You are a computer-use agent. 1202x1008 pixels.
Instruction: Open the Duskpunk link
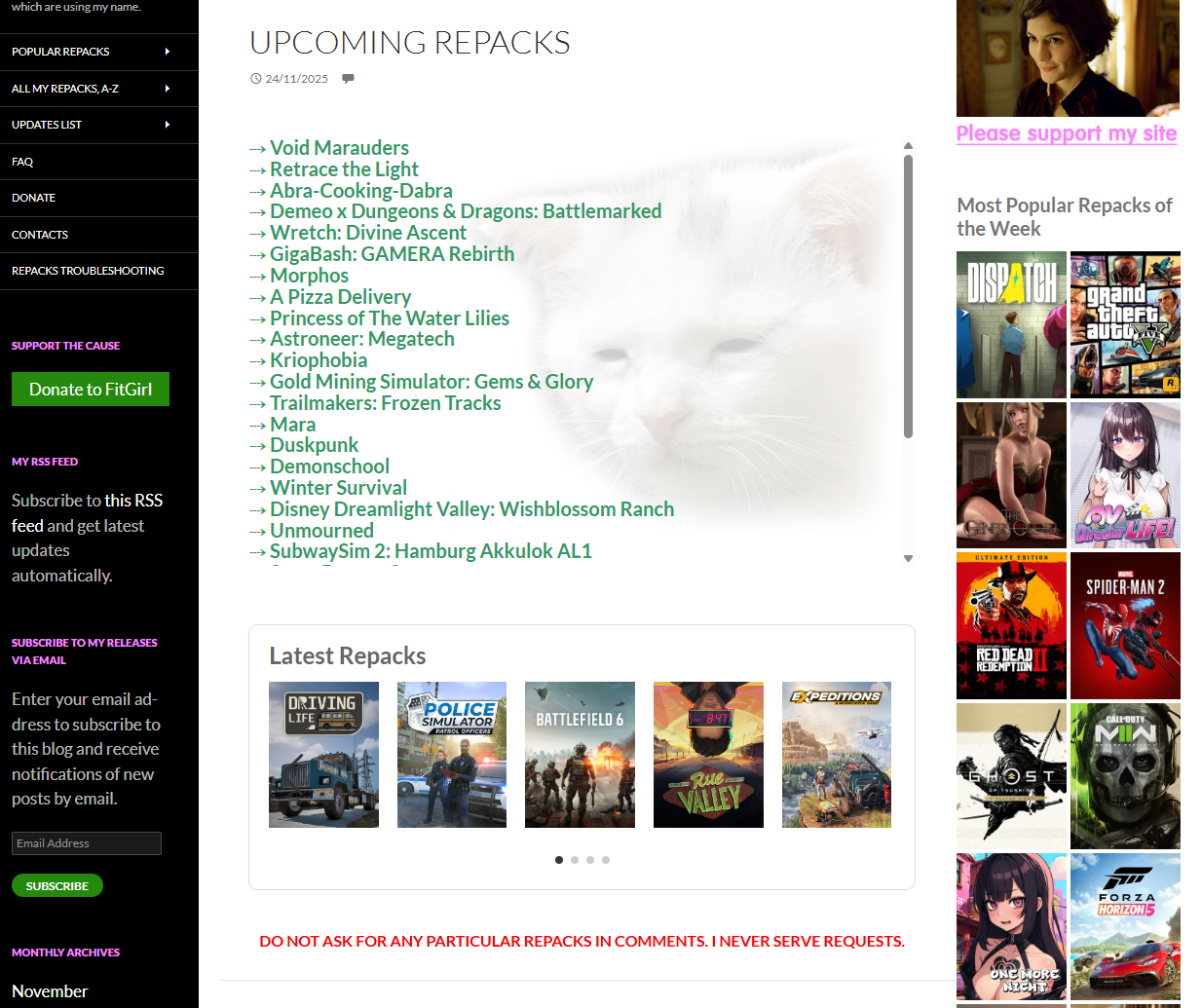coord(314,445)
